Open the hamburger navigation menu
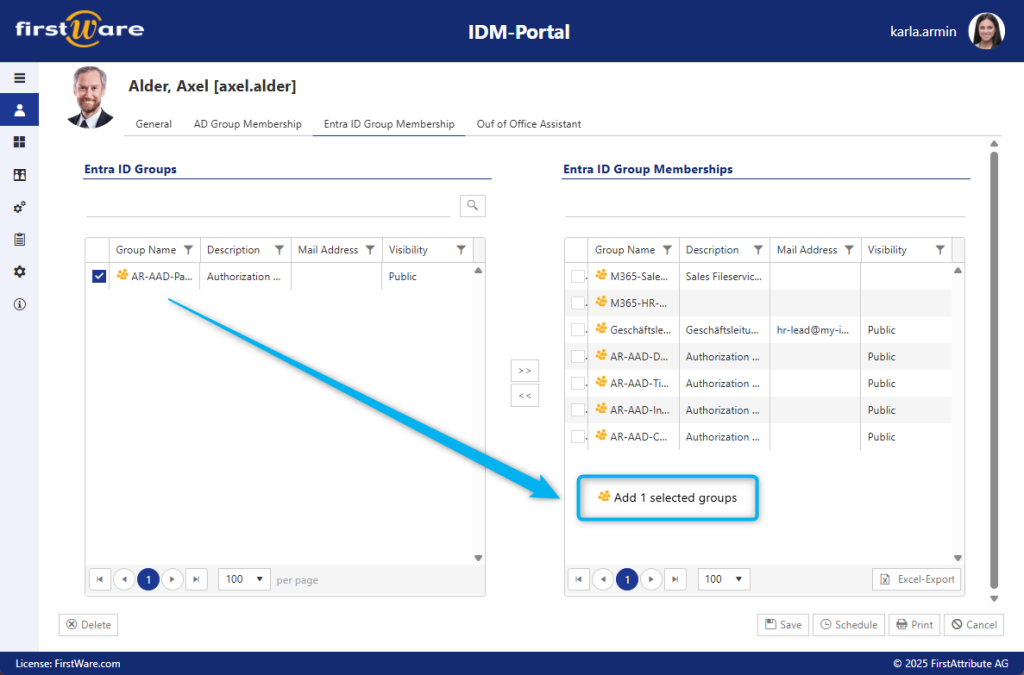Screen dimensions: 1024x675 (x=18, y=77)
